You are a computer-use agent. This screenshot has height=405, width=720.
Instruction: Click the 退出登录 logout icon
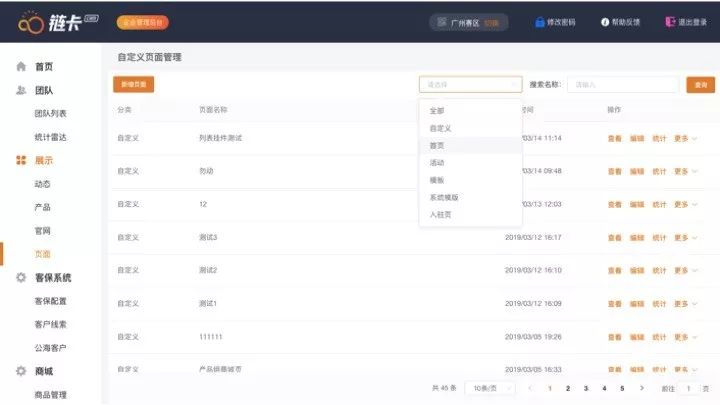pos(668,21)
